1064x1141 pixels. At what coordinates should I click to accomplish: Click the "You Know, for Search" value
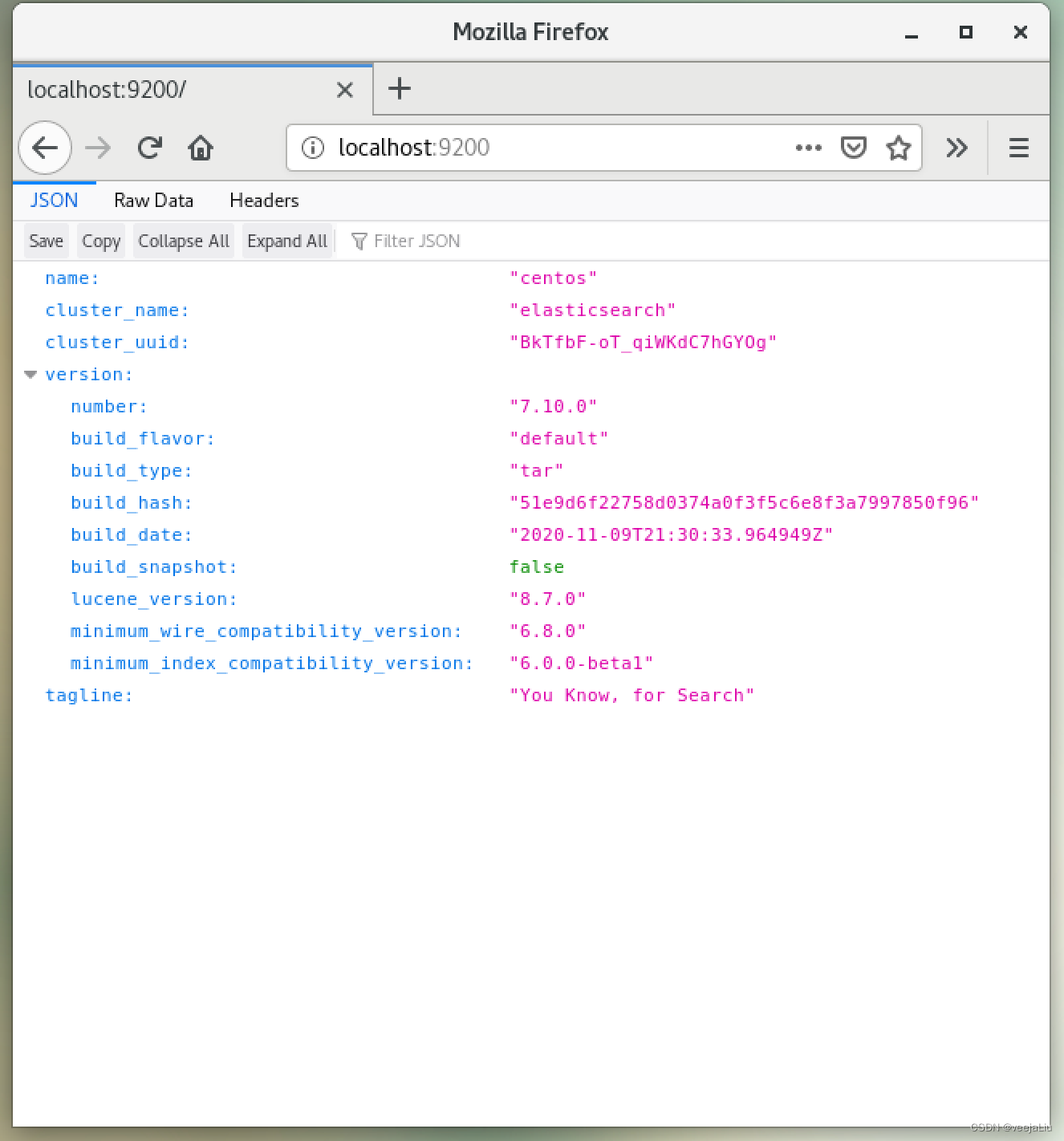[632, 696]
